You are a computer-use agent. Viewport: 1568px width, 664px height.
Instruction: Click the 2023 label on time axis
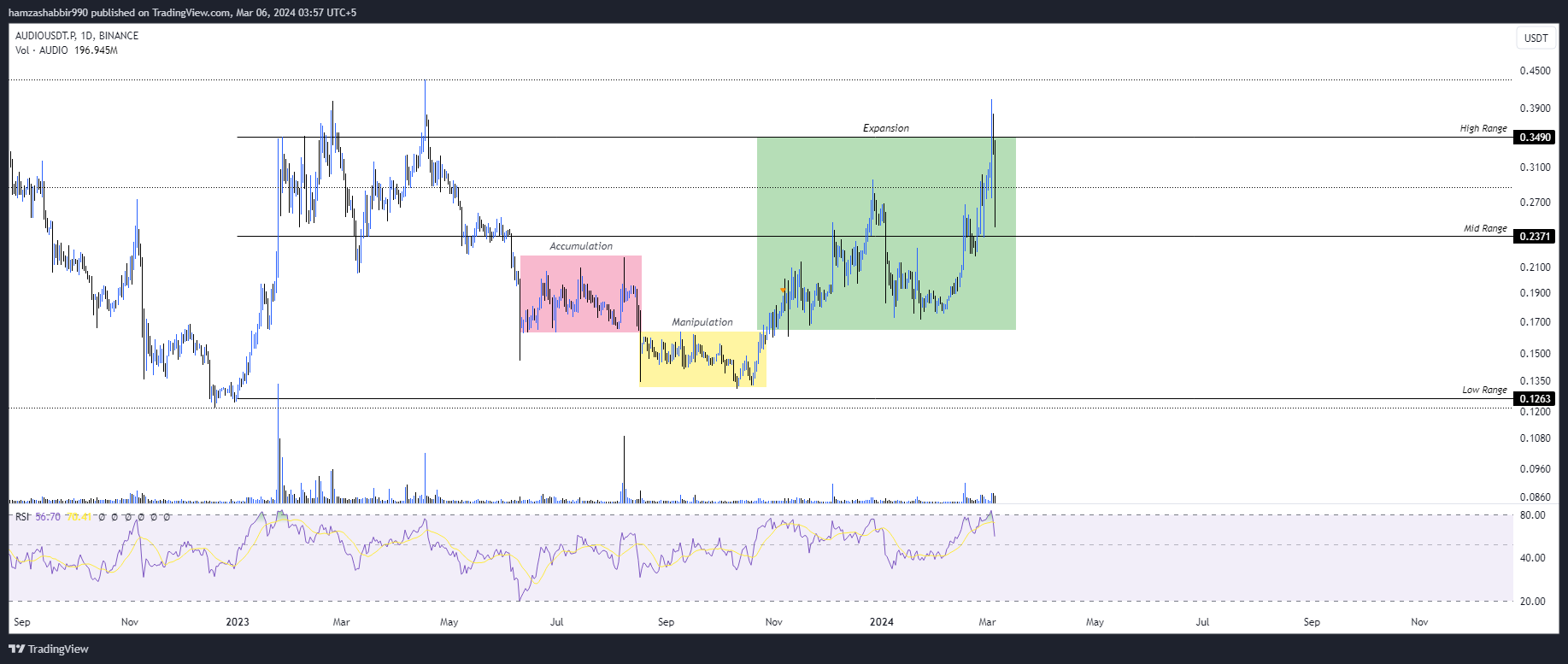tap(238, 622)
